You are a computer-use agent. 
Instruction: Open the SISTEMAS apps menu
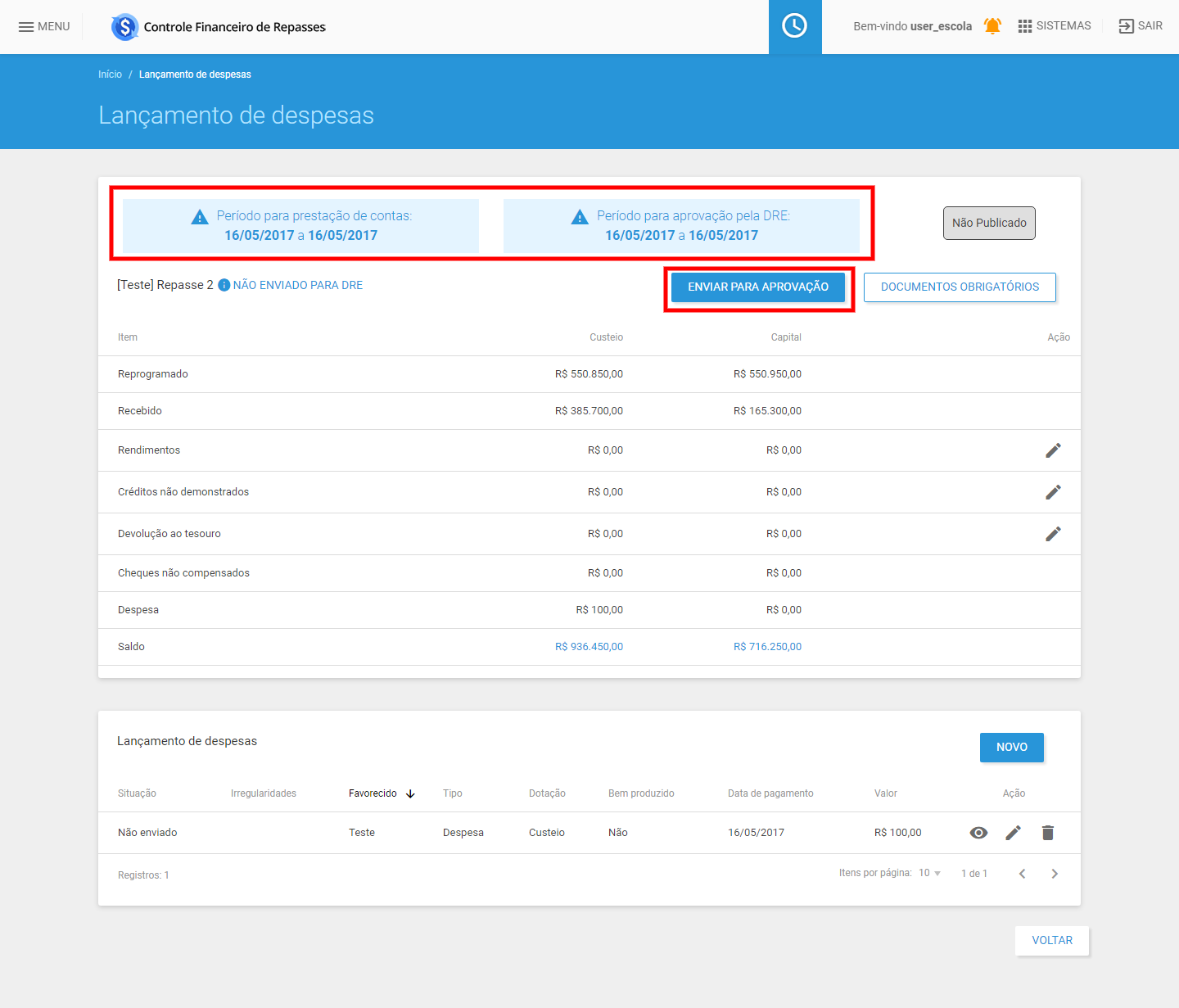click(x=1054, y=26)
